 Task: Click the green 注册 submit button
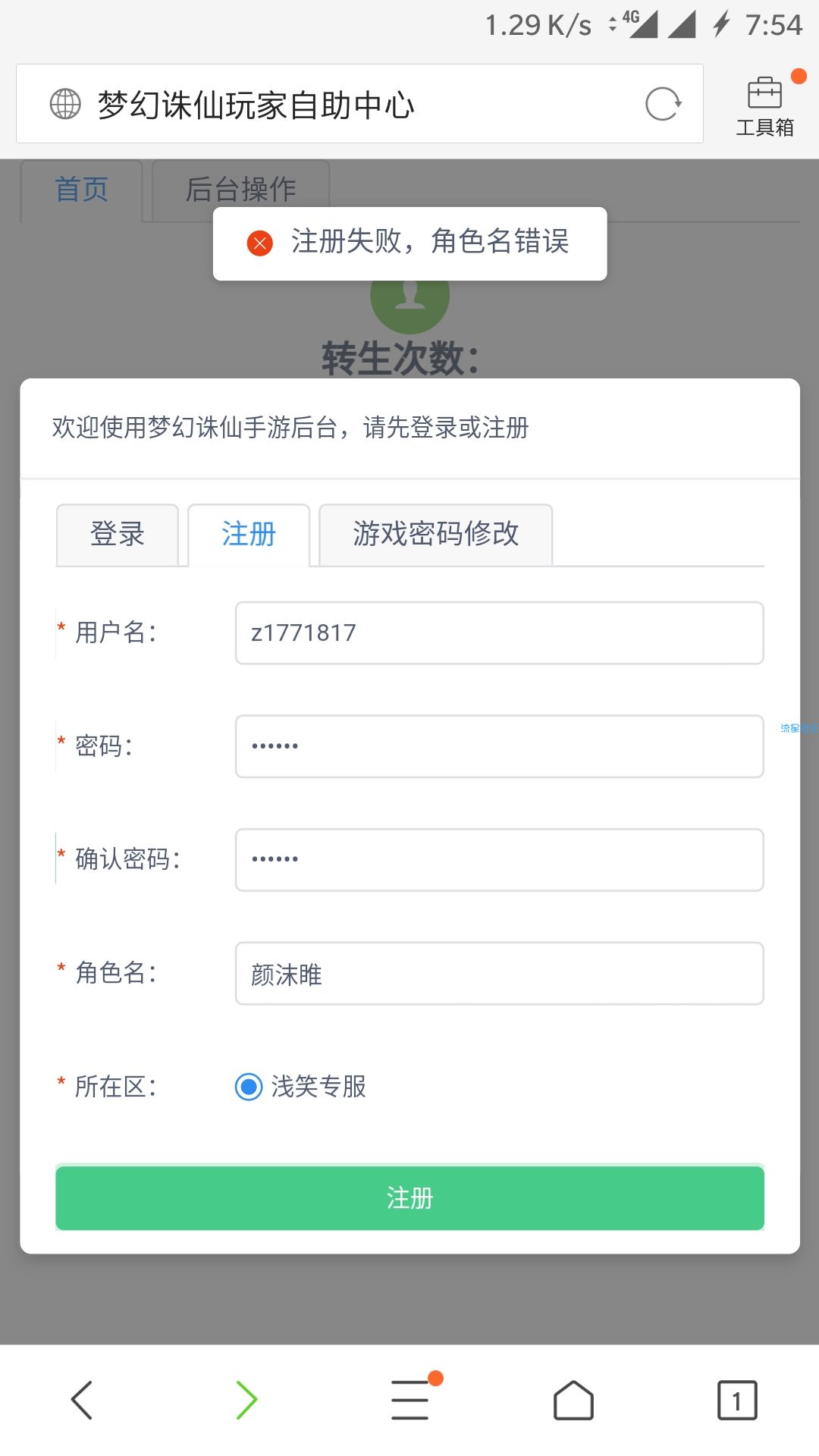pos(409,1198)
